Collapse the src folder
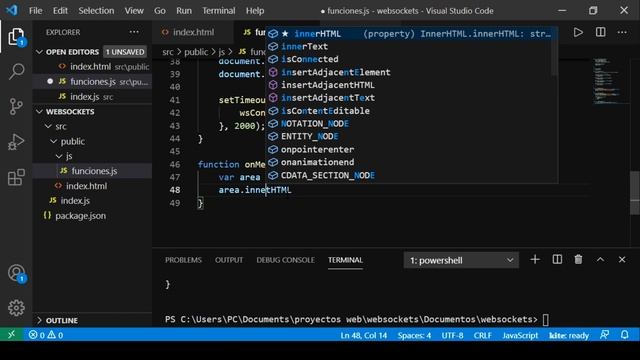This screenshot has width=640, height=360. click(x=49, y=127)
